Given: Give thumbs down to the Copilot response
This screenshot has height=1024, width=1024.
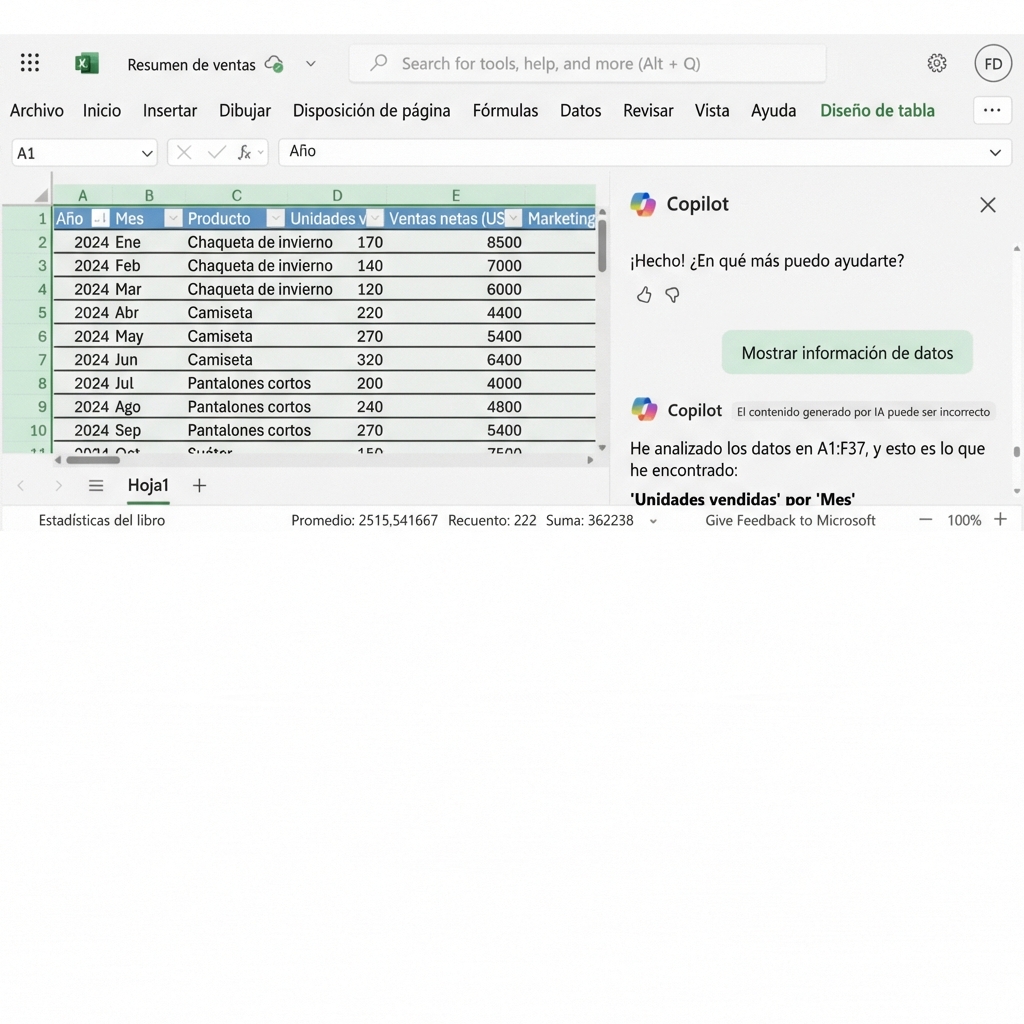Looking at the screenshot, I should (x=672, y=294).
